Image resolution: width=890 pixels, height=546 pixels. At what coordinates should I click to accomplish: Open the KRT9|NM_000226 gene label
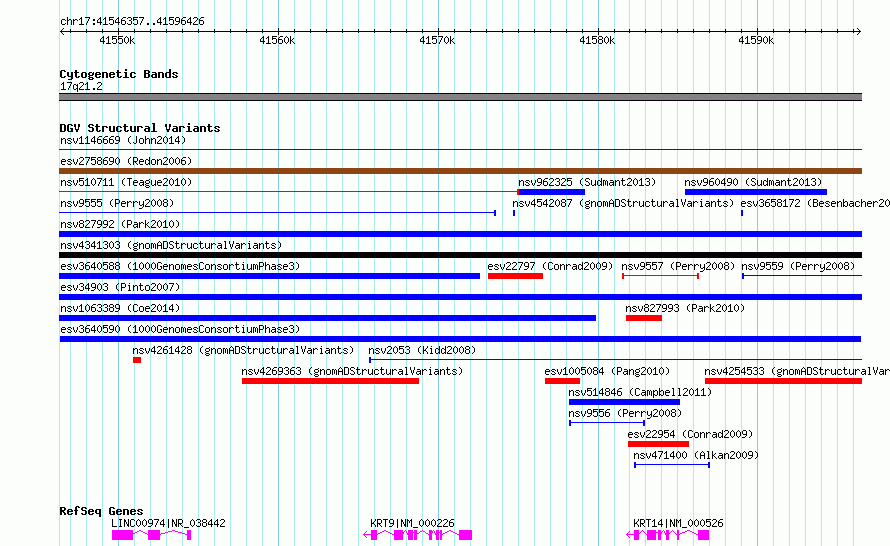point(412,523)
